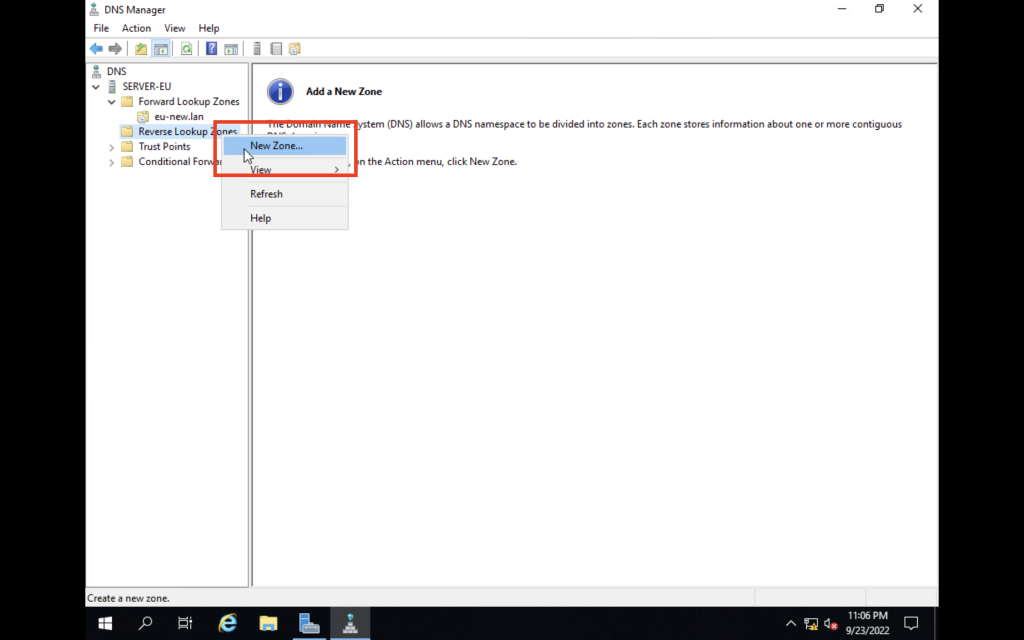Screen dimensions: 1024x640
Task: Click the gray Forward arrow in toolbar
Action: pyautogui.click(x=115, y=49)
